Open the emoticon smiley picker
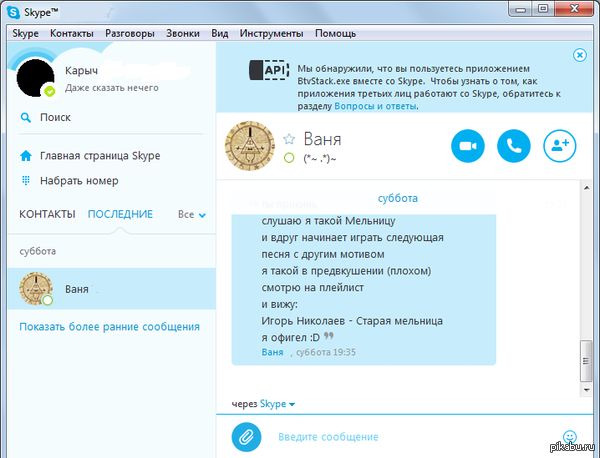Viewport: 600px width, 458px height. click(x=570, y=436)
